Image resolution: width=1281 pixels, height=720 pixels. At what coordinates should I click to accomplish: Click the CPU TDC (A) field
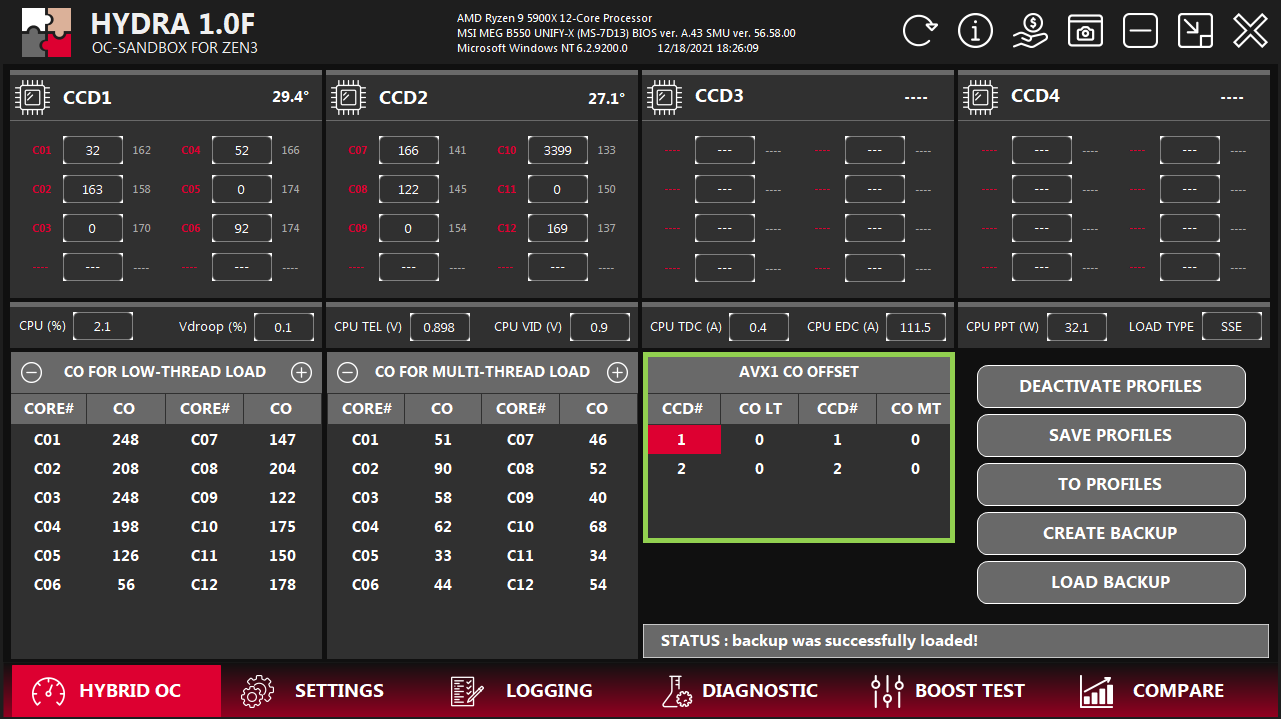758,327
